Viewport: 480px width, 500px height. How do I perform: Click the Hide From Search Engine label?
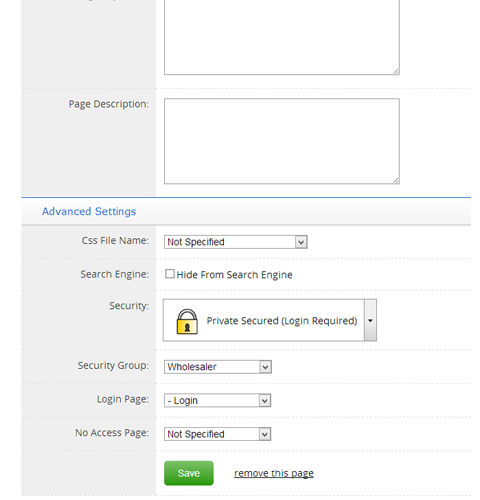[x=234, y=275]
